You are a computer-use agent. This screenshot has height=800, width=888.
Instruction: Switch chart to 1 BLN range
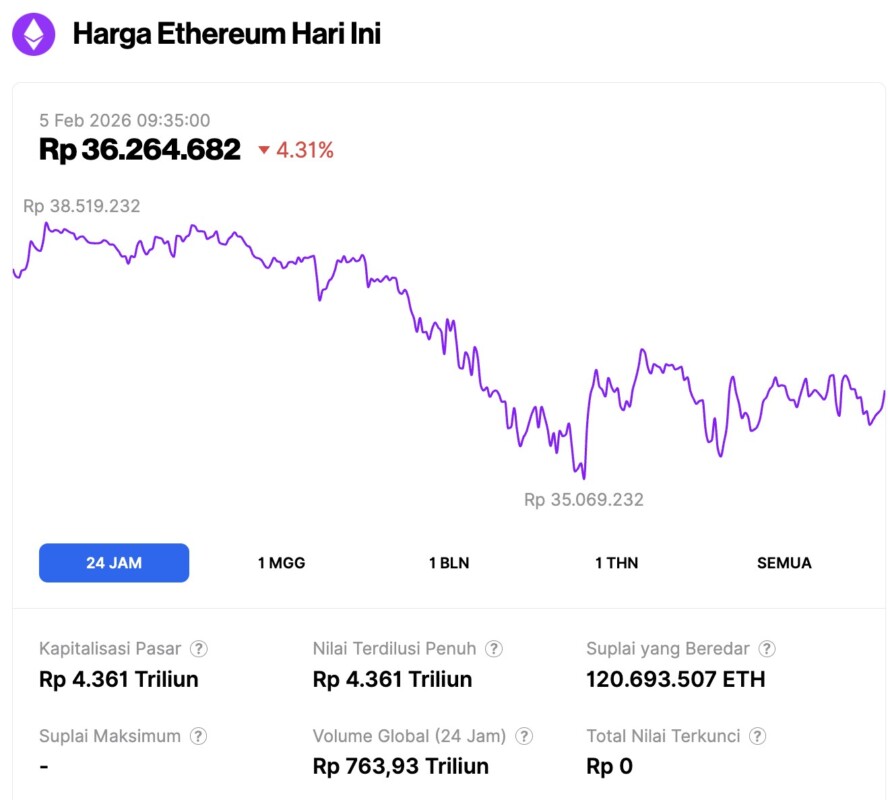pos(449,563)
